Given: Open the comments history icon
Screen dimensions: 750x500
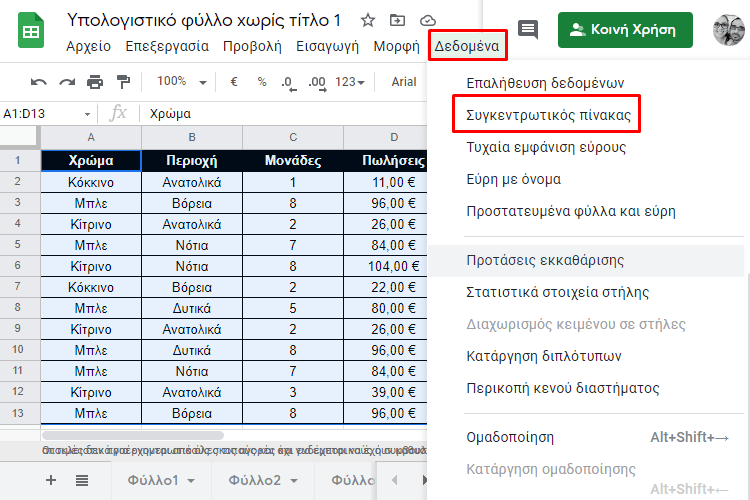Looking at the screenshot, I should pos(528,30).
